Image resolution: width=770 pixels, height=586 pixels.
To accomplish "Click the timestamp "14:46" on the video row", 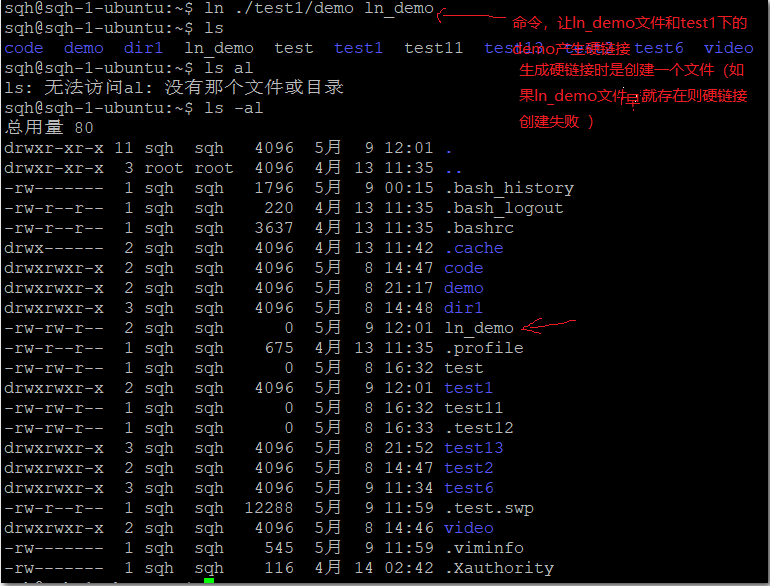I will (409, 528).
